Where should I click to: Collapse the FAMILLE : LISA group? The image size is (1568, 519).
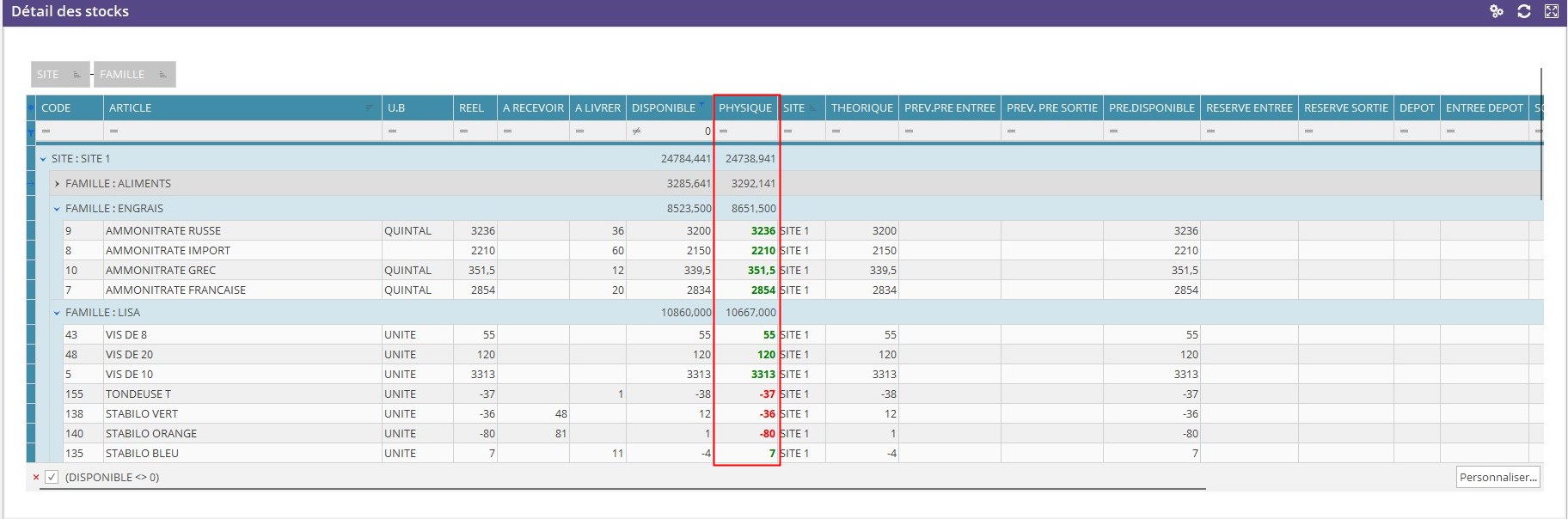point(57,313)
